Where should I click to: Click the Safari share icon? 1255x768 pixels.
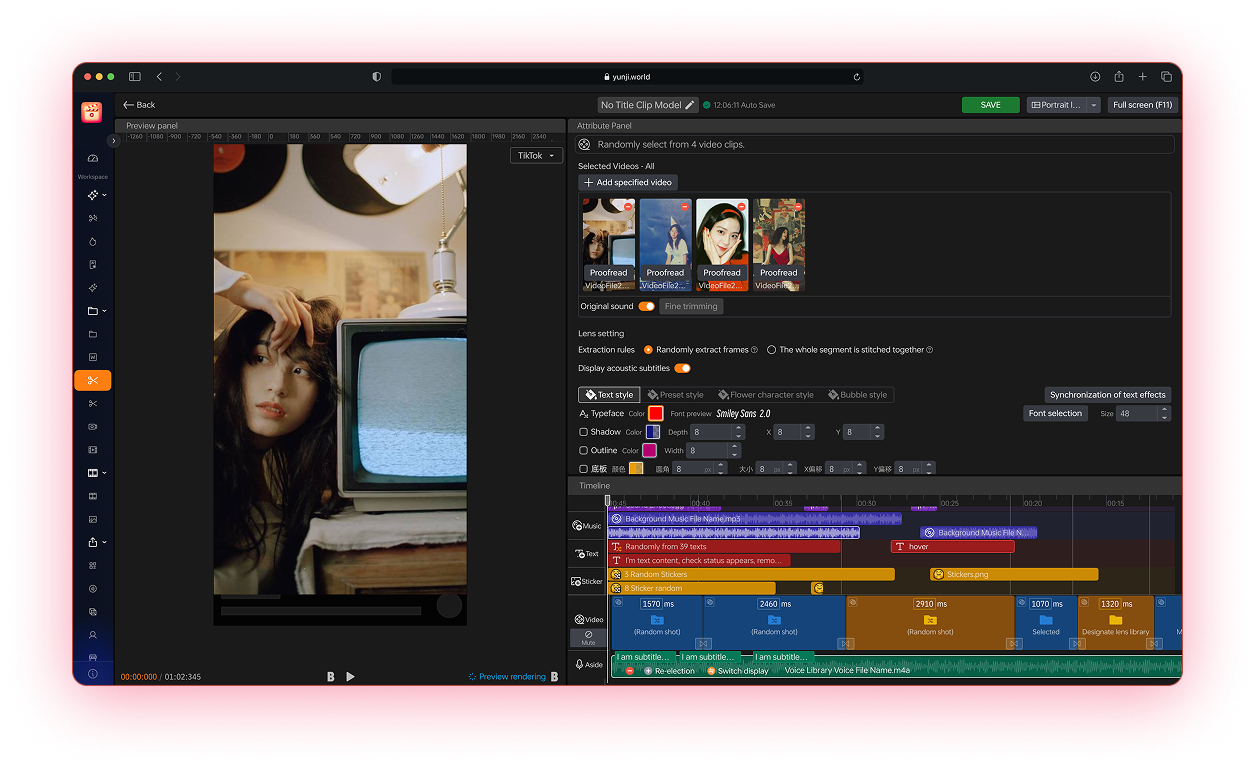(x=1118, y=77)
